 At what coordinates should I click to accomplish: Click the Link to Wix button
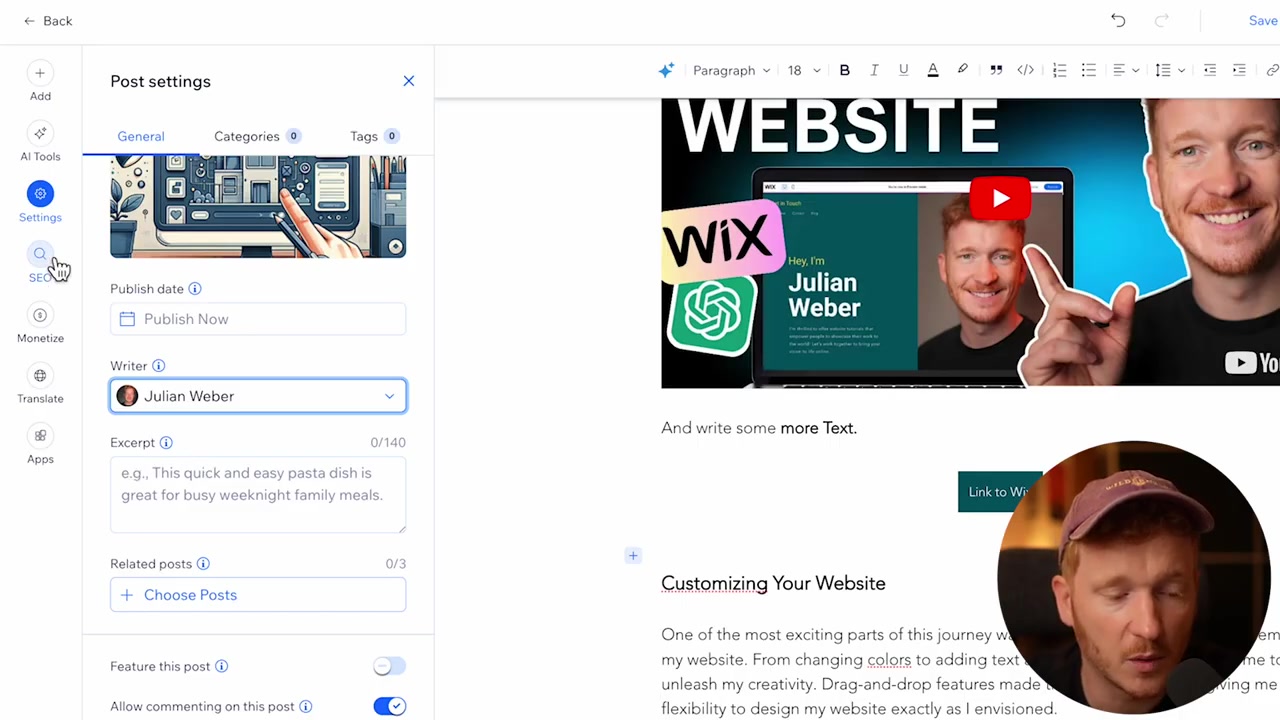click(1000, 492)
